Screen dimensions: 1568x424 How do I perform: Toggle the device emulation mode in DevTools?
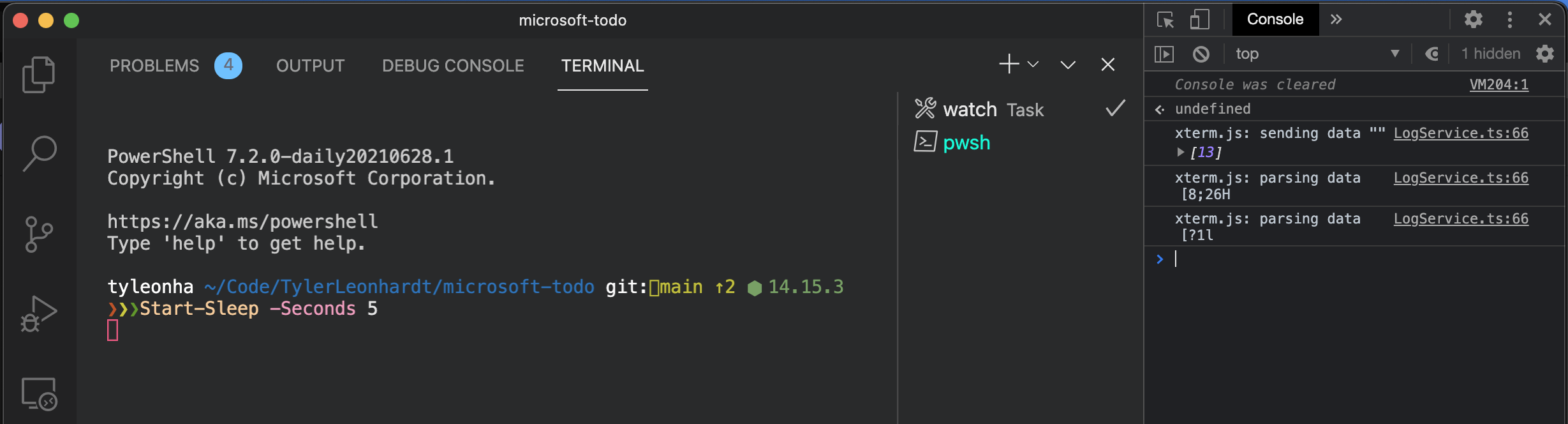coord(1199,20)
